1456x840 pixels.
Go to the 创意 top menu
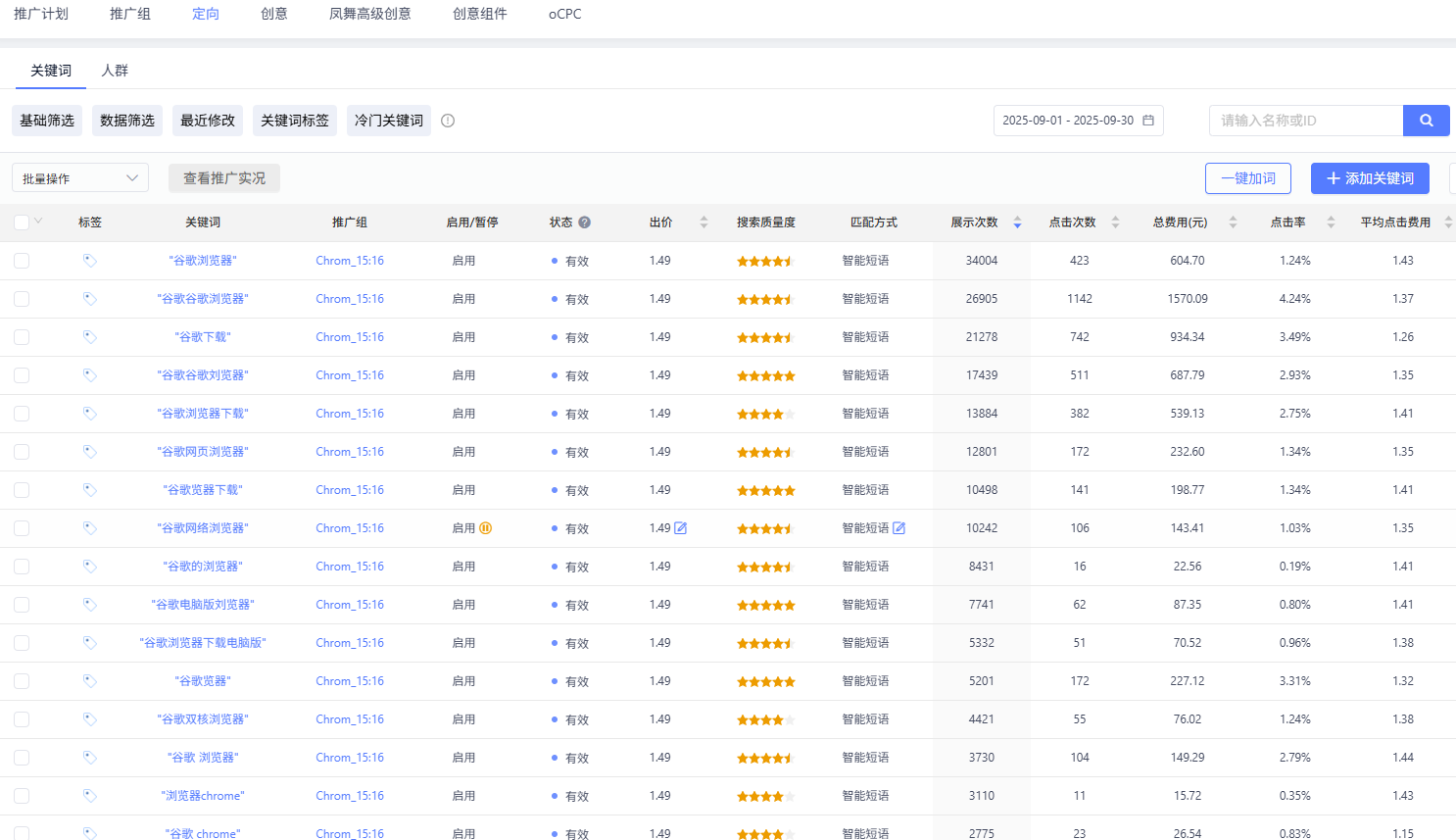coord(274,14)
